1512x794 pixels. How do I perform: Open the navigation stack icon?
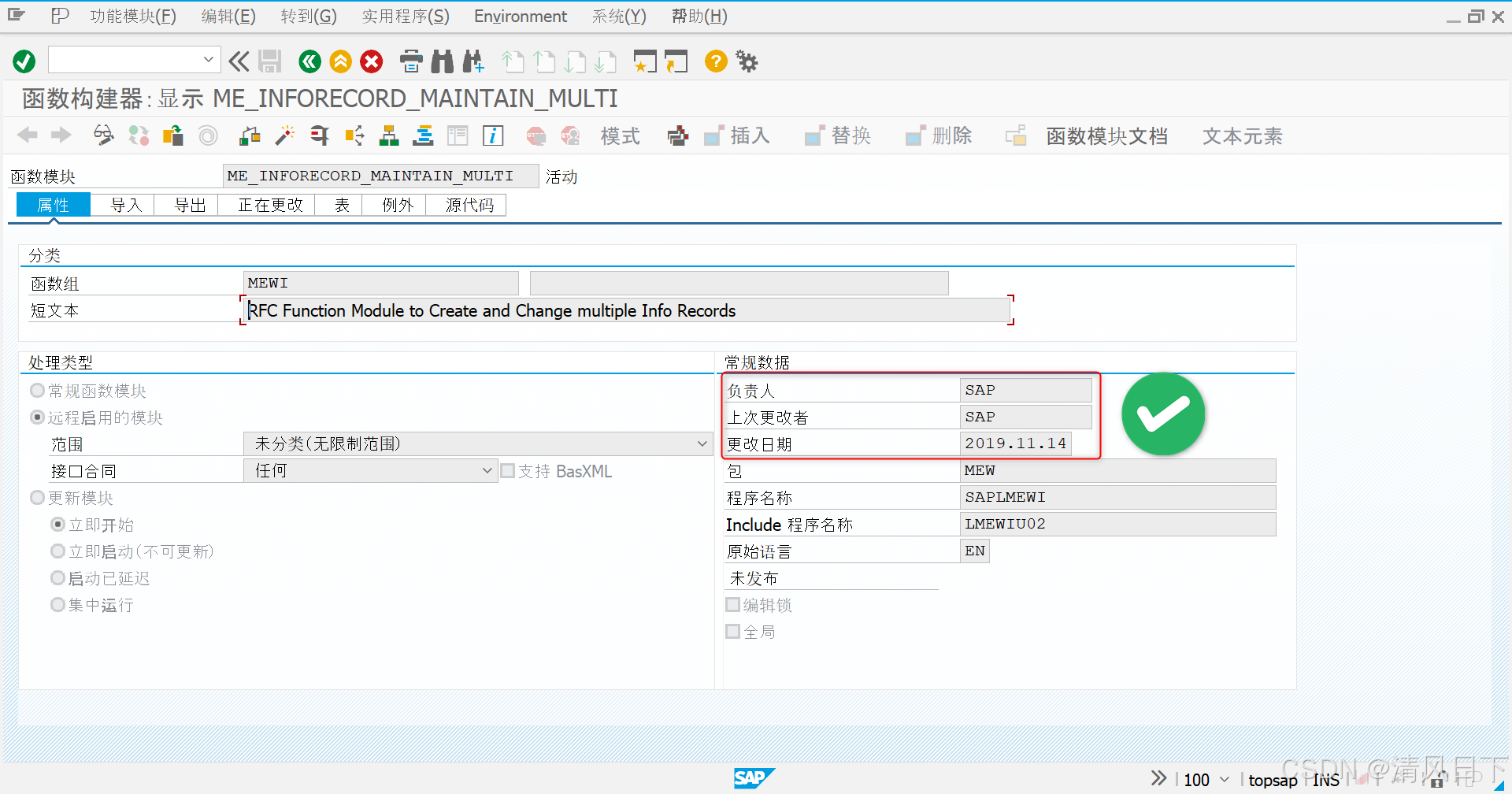pos(424,135)
